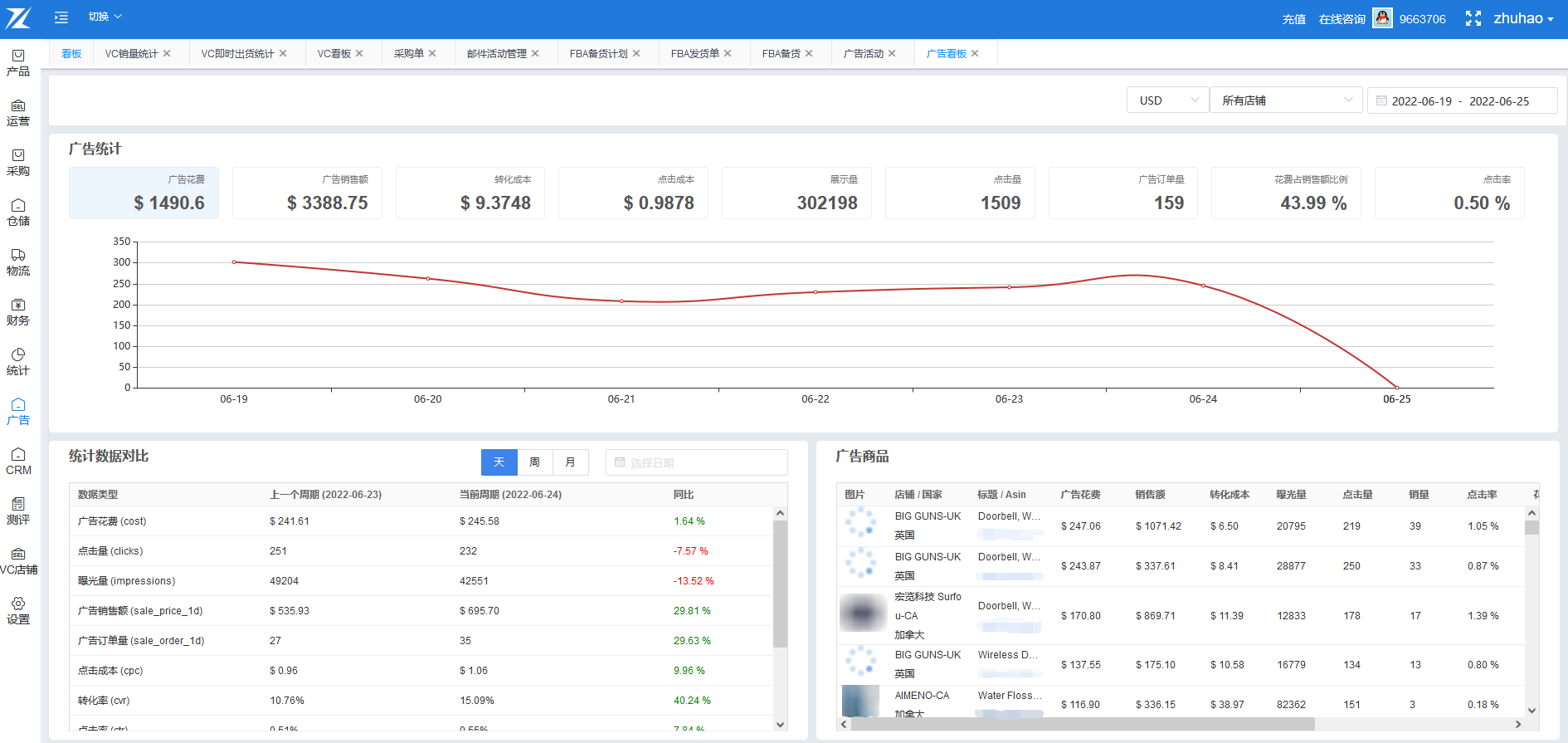Select the 周 week period toggle
The image size is (1568, 743).
pos(535,462)
